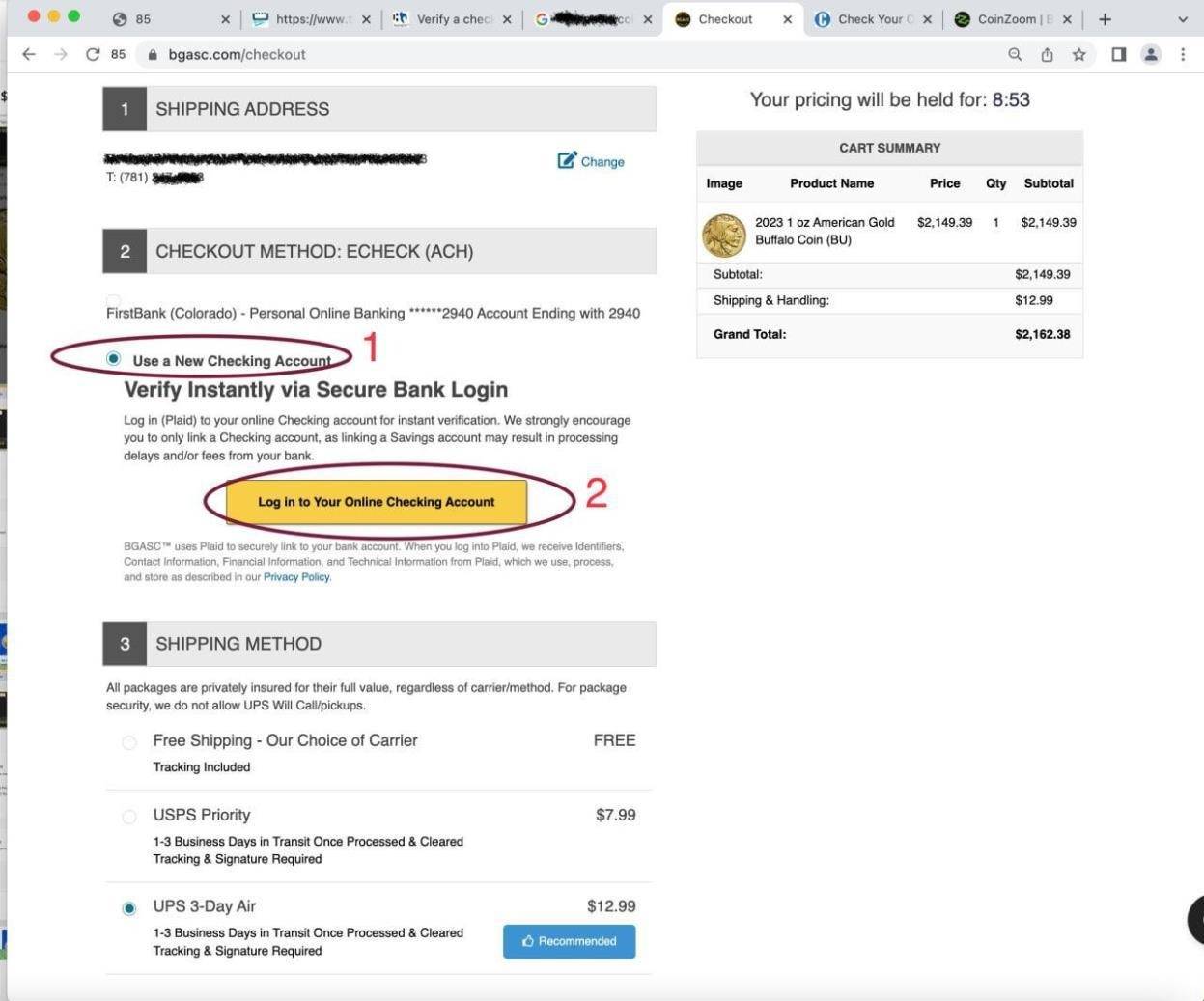Switch to the Check Your tab
This screenshot has height=1001, width=1204.
(873, 19)
